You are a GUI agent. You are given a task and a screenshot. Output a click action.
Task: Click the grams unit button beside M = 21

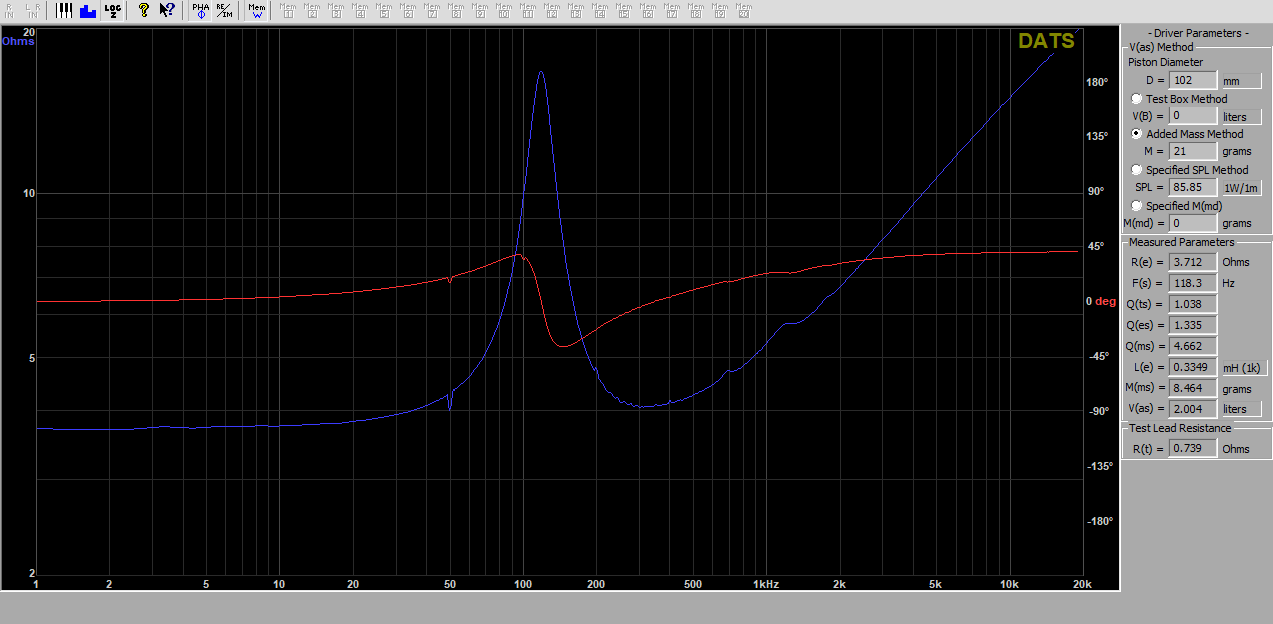point(1237,152)
